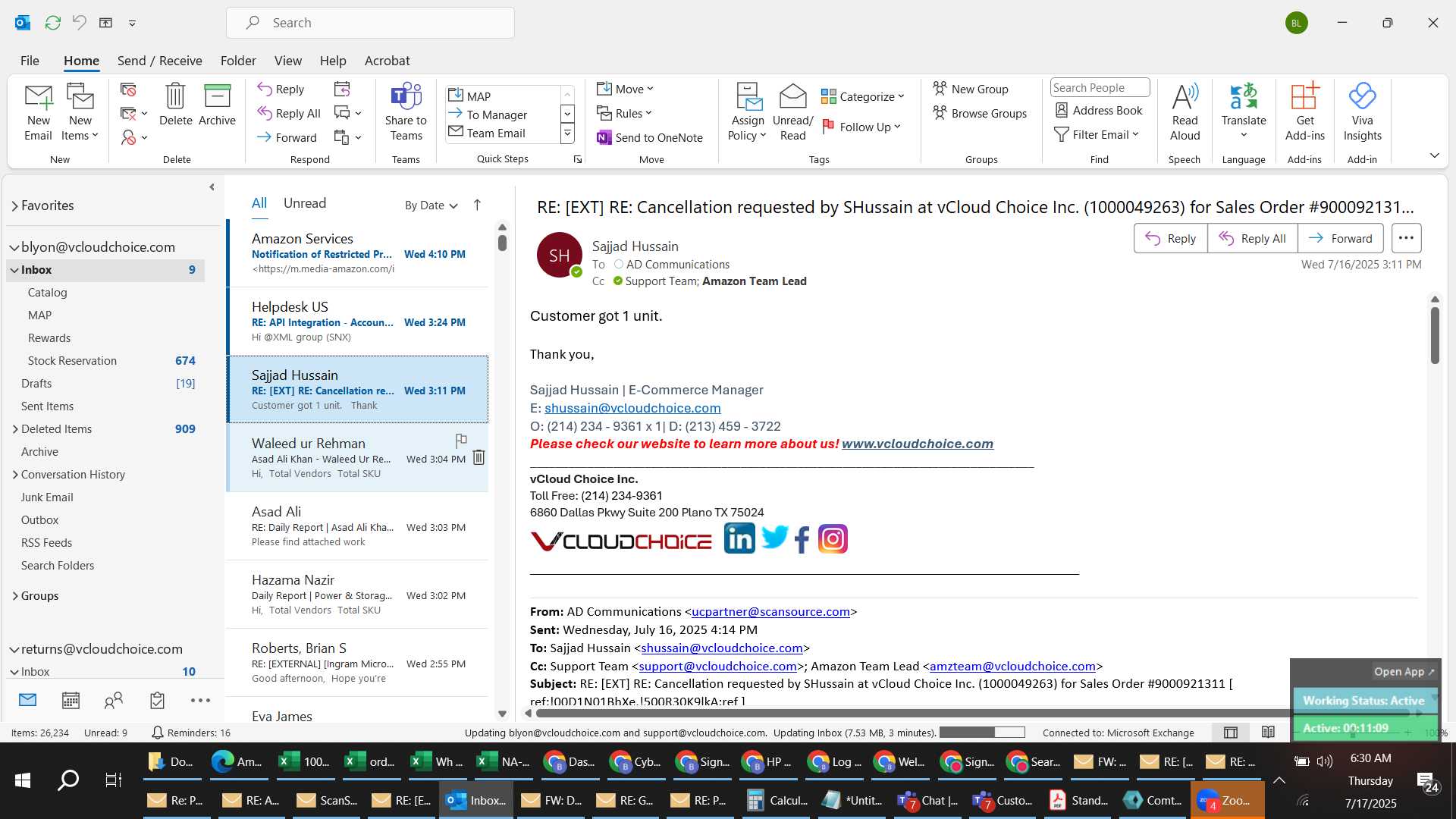Collapse the ribbon chevron
1456x819 pixels.
click(x=1434, y=155)
